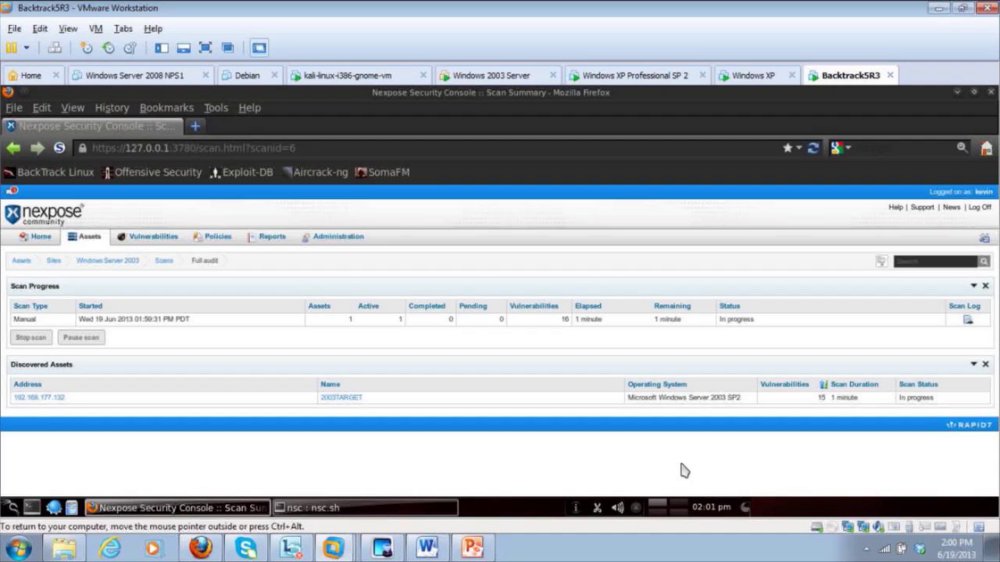Image resolution: width=1000 pixels, height=562 pixels.
Task: Select nsc : nsc.sh taskbar window
Action: (x=365, y=508)
